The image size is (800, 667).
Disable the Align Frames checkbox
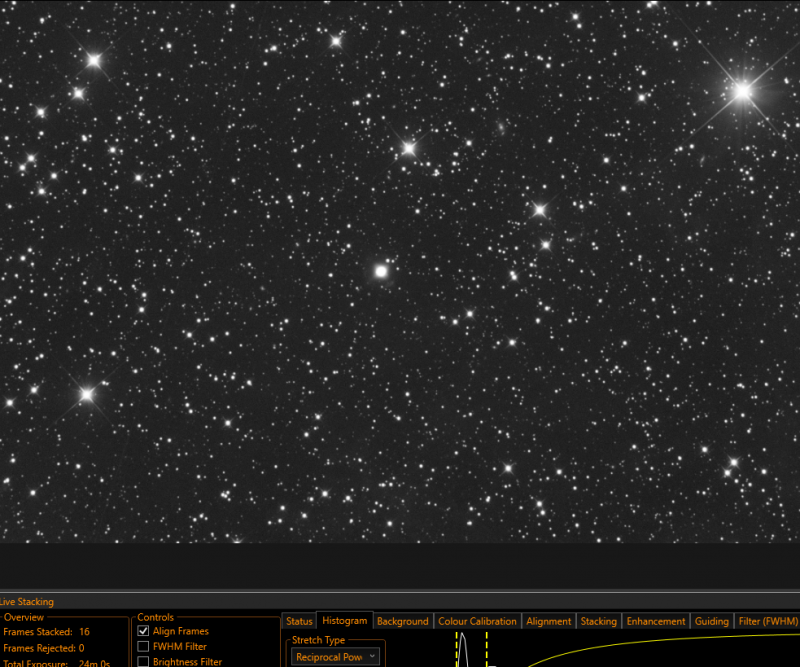(143, 631)
